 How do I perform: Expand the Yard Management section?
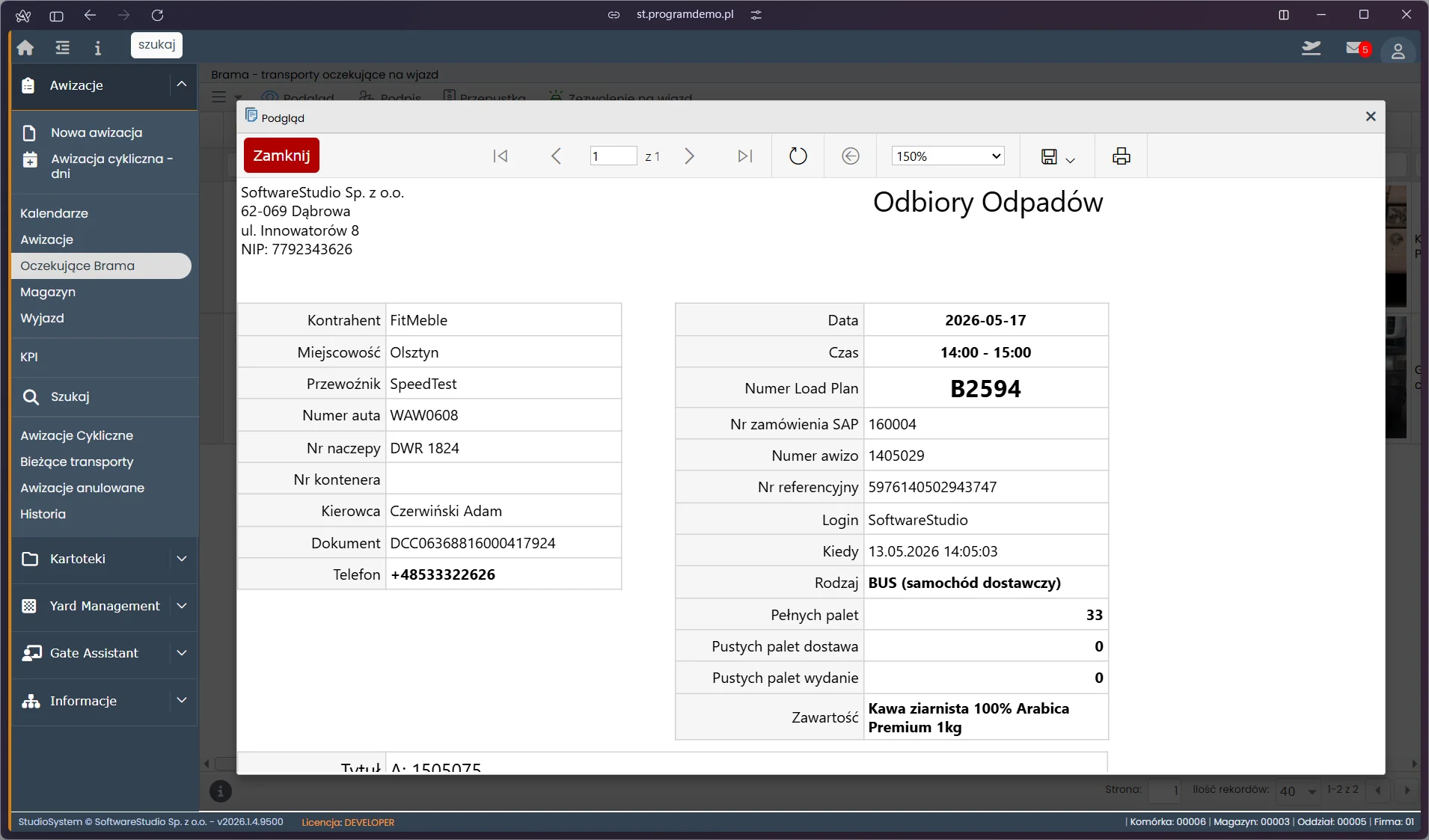click(182, 606)
